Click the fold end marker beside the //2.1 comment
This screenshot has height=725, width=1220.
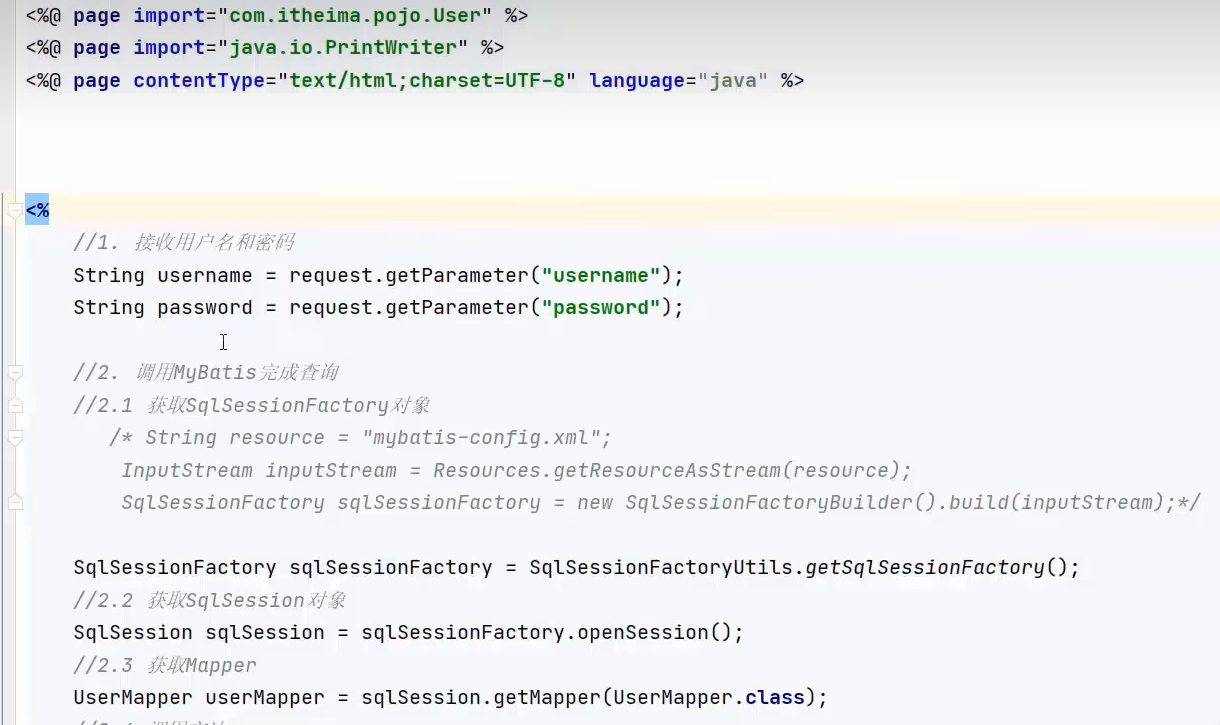(x=15, y=405)
